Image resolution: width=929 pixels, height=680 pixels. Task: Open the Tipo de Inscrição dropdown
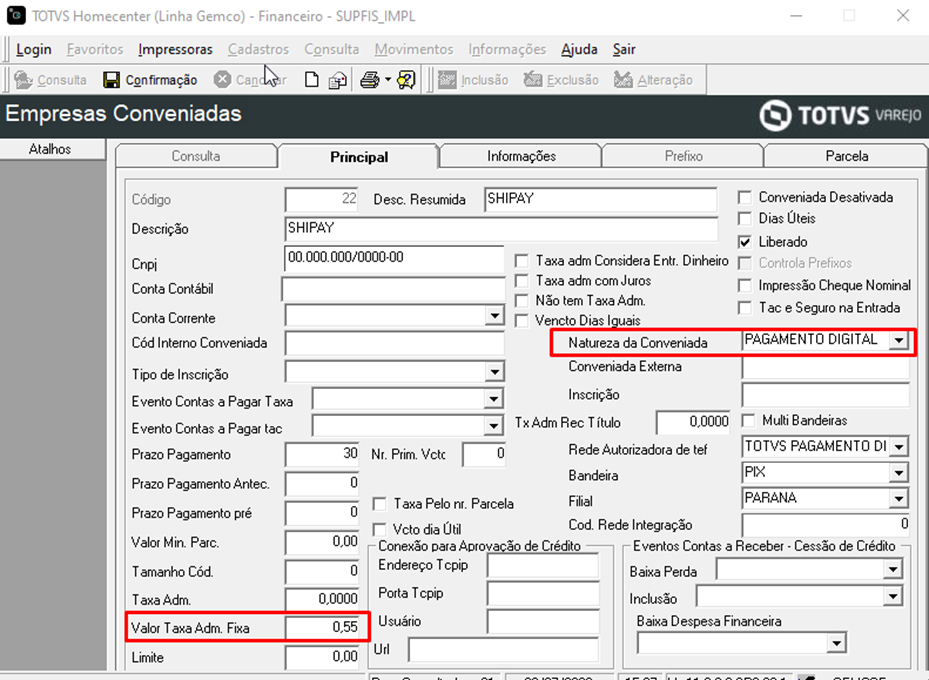pos(494,372)
